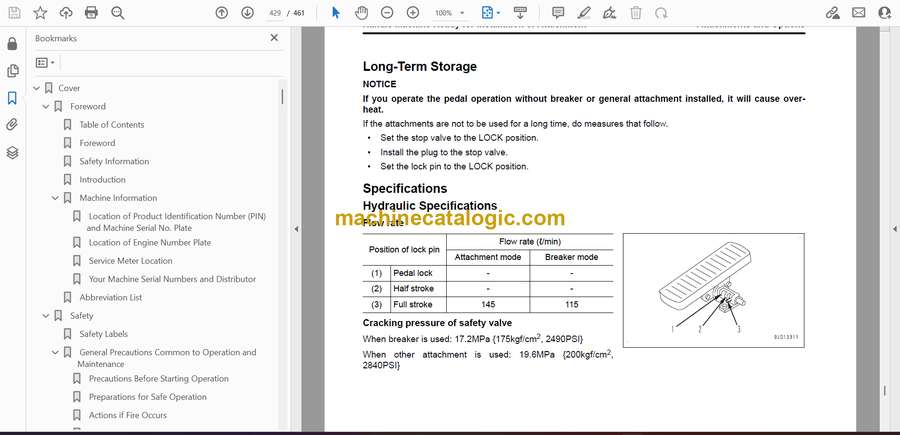Image resolution: width=900 pixels, height=435 pixels.
Task: Print the document
Action: (91, 13)
